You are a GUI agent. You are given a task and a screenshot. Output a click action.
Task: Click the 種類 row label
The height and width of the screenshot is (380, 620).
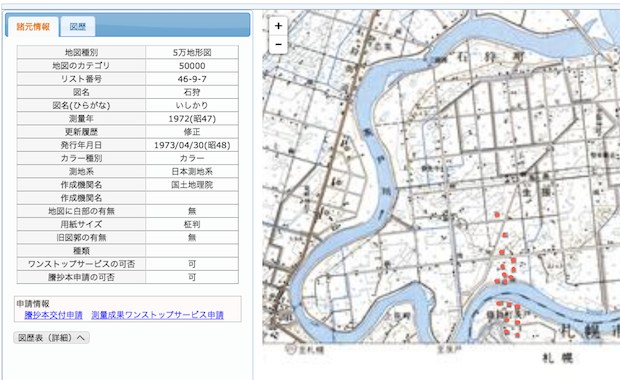coord(81,251)
